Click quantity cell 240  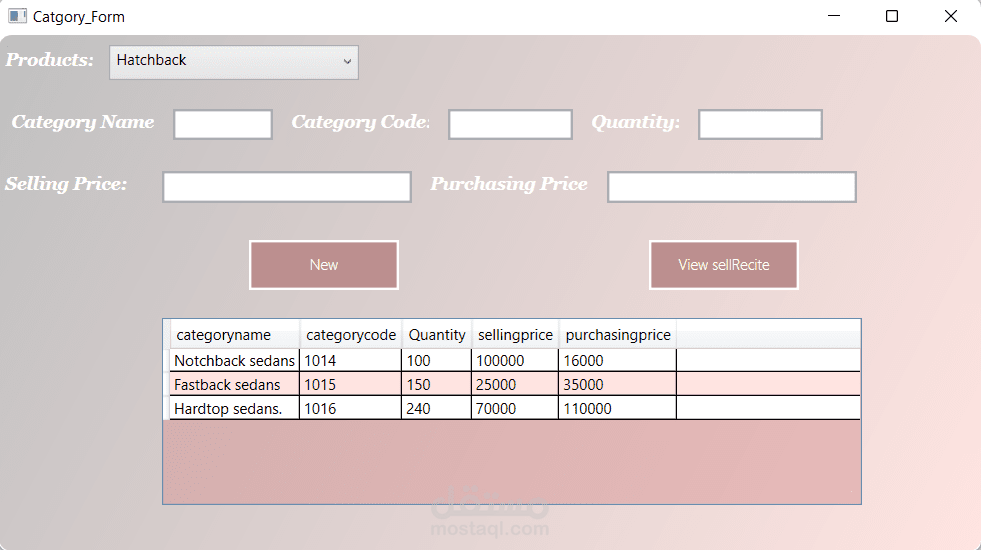click(x=437, y=408)
